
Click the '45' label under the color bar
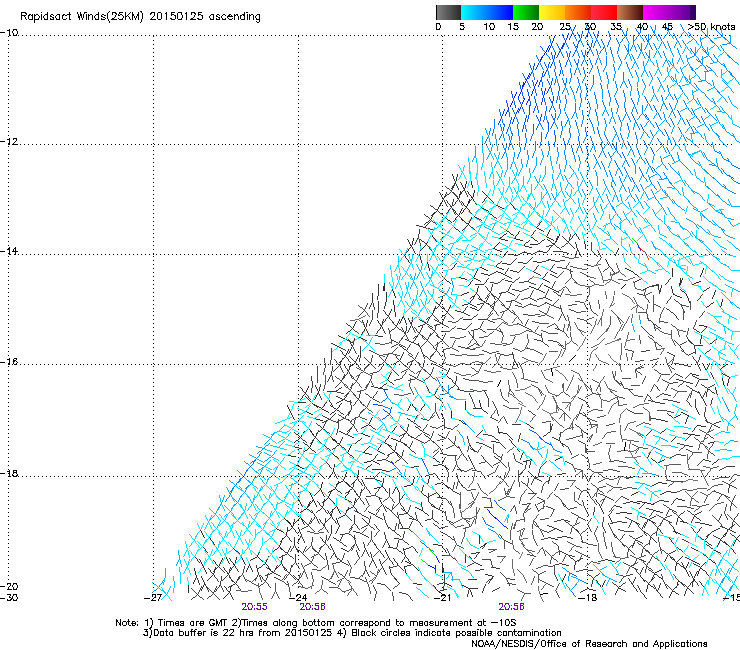[667, 27]
